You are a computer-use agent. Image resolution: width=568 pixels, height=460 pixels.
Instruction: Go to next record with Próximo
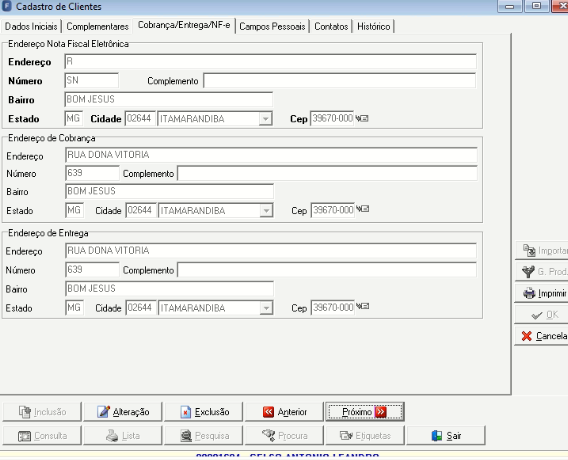[x=365, y=412]
